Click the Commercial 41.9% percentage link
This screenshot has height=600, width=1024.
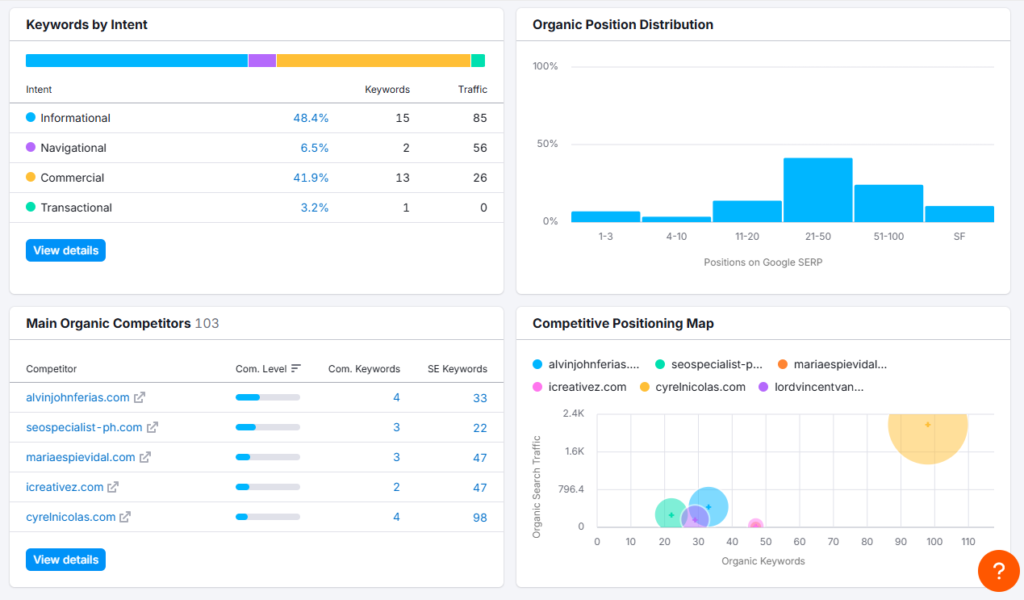tap(310, 178)
